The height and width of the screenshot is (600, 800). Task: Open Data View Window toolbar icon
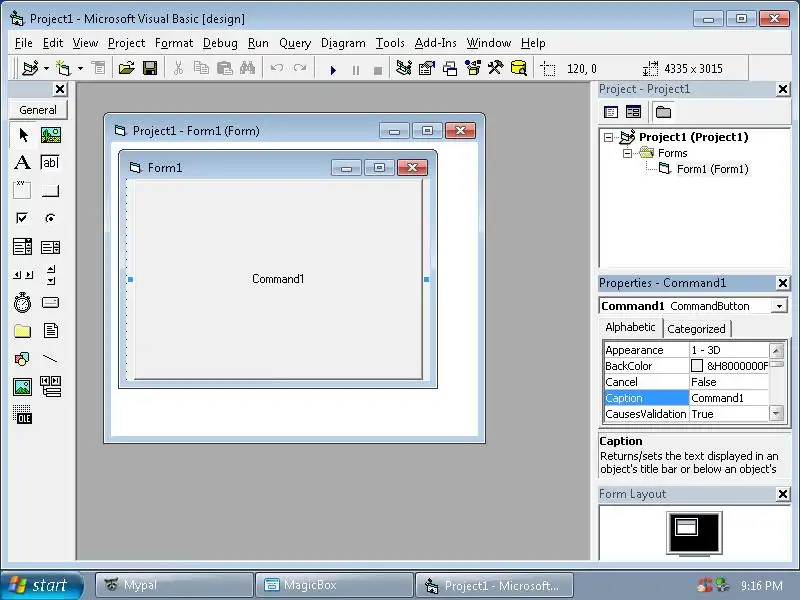518,68
